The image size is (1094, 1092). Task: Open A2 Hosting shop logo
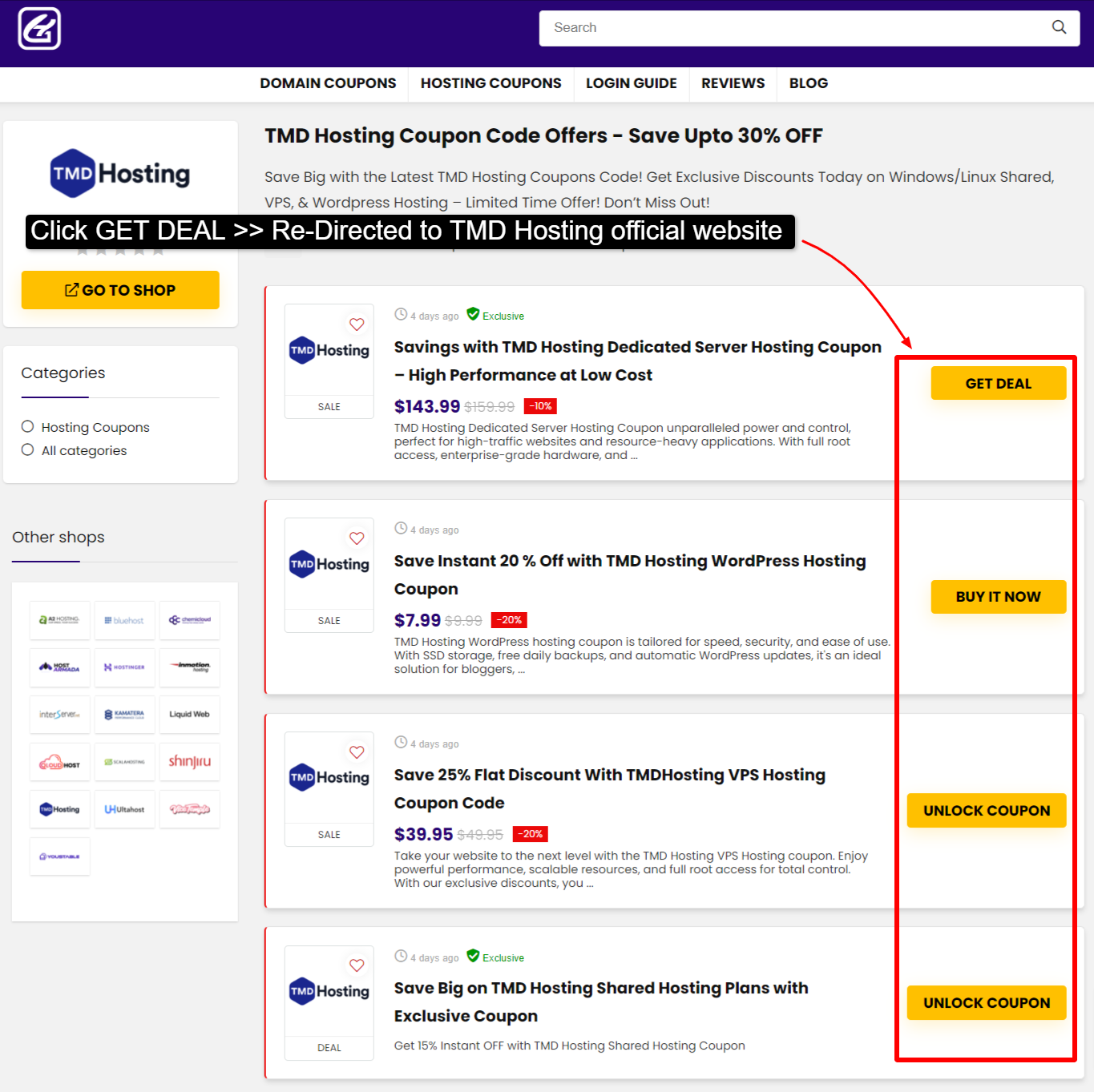60,620
